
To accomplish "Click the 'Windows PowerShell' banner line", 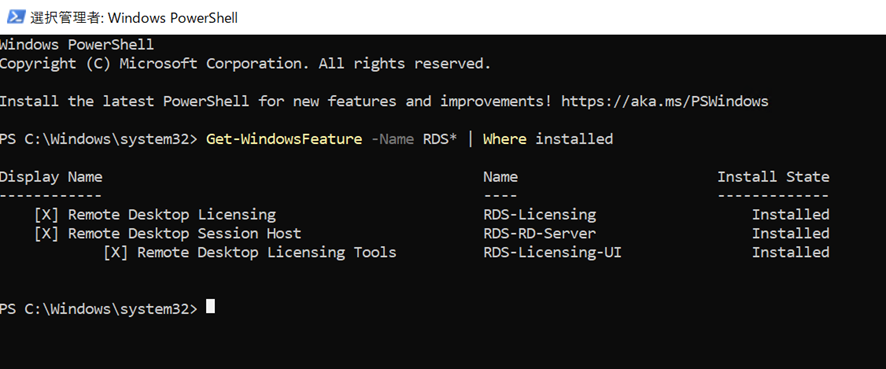I will click(77, 45).
